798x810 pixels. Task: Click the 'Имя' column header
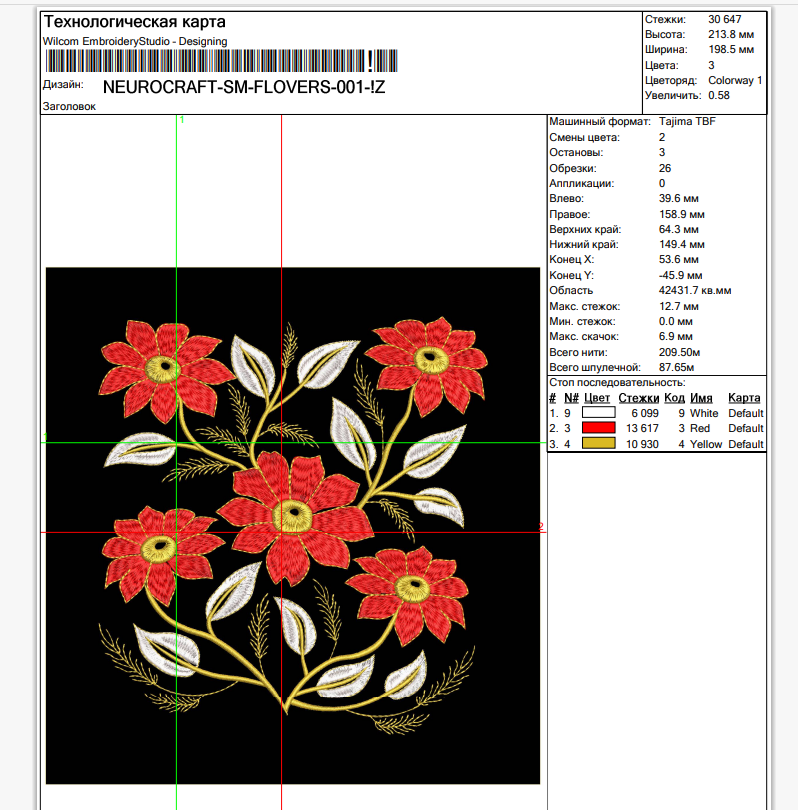point(700,398)
